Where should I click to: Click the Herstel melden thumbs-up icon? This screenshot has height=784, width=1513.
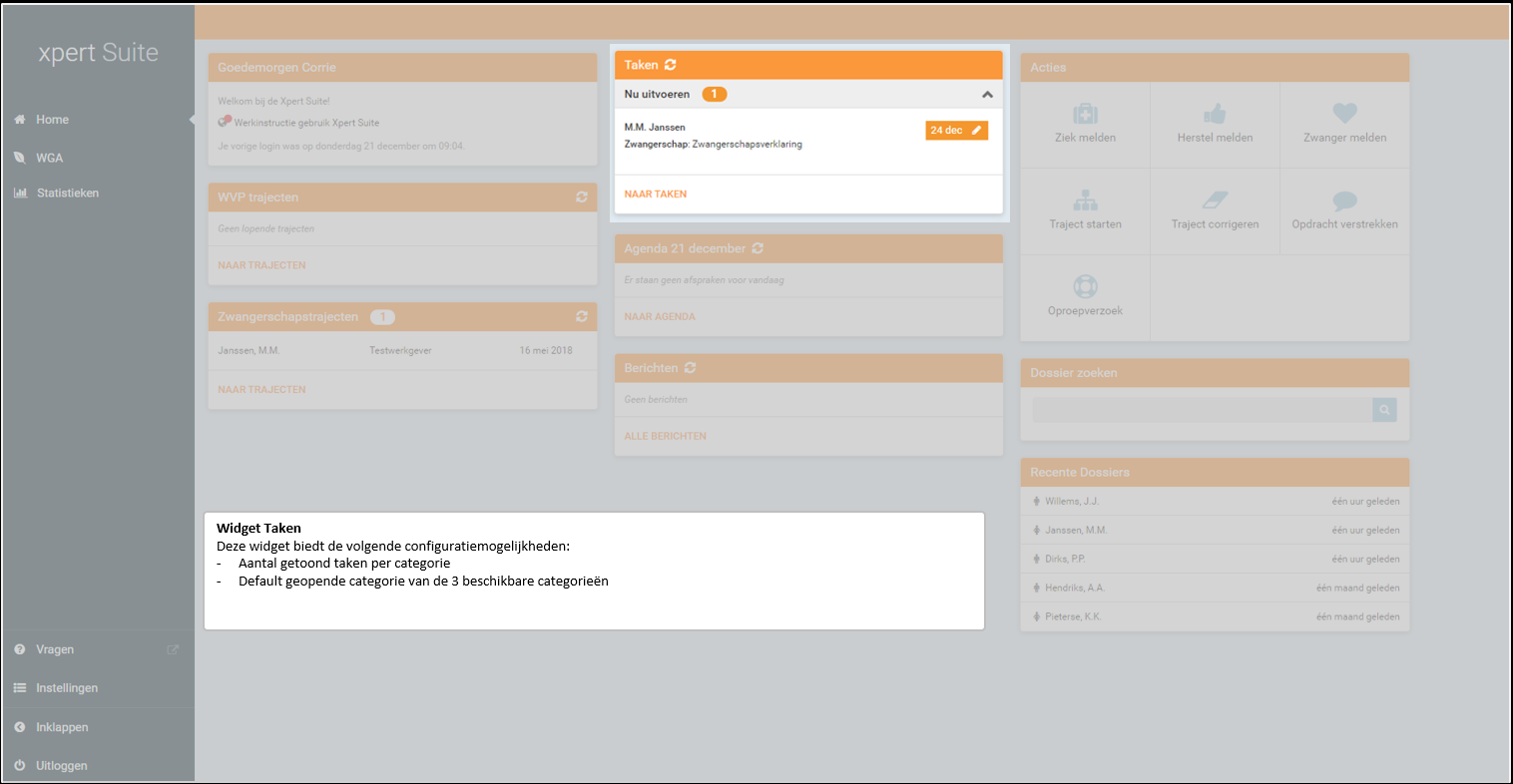pos(1215,114)
